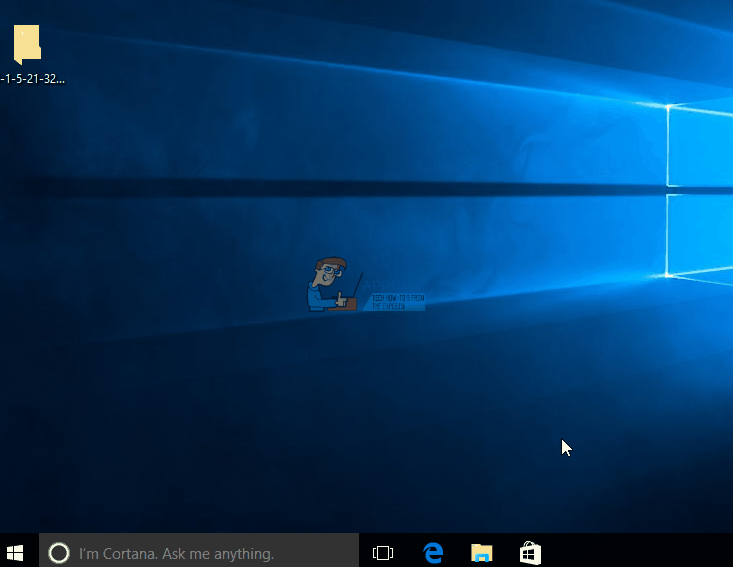The height and width of the screenshot is (567, 733).
Task: Select the desktop folder icon
Action: pyautogui.click(x=27, y=44)
